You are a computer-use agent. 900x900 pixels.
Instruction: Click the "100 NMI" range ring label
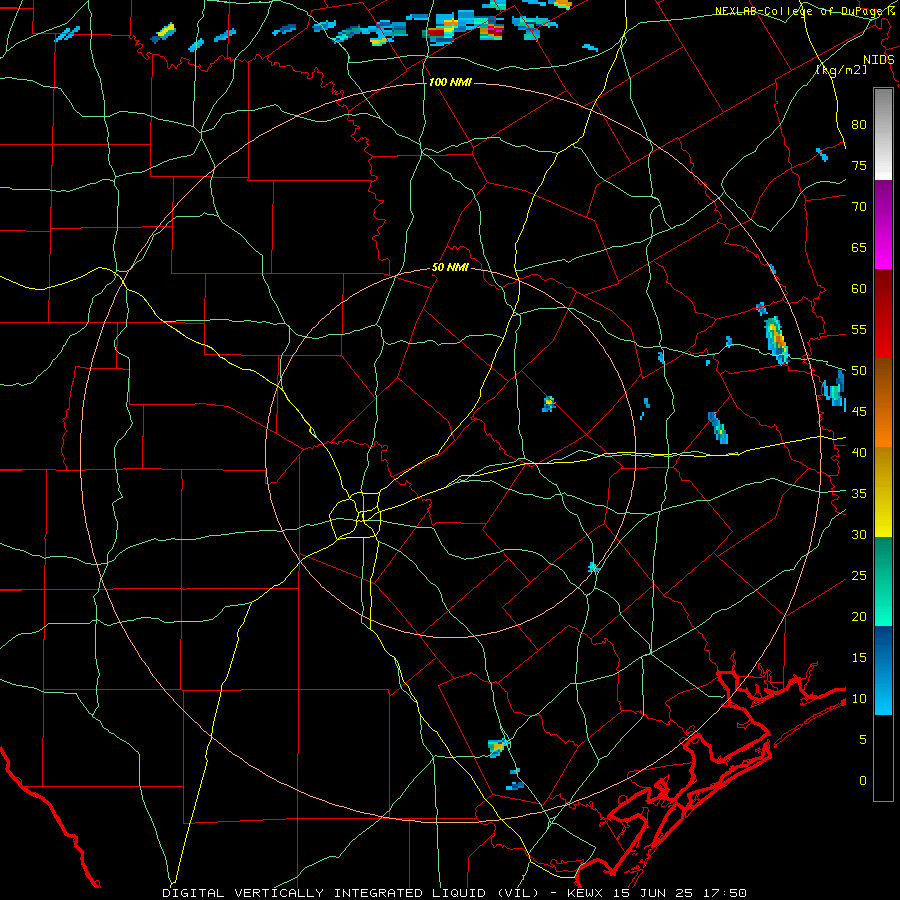tap(450, 82)
